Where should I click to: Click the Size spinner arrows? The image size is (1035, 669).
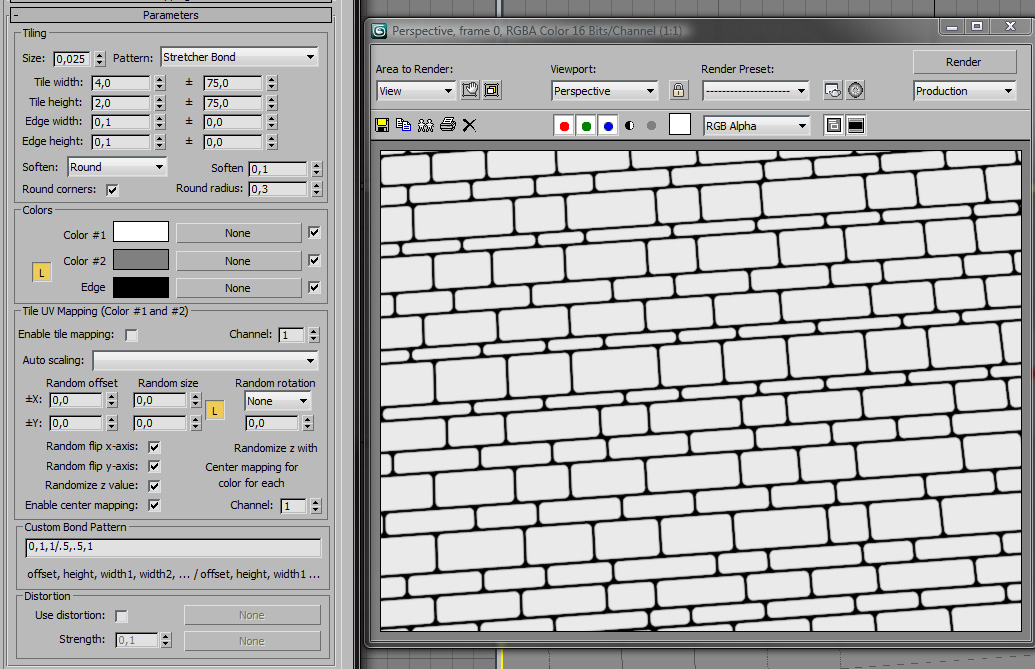coord(100,59)
